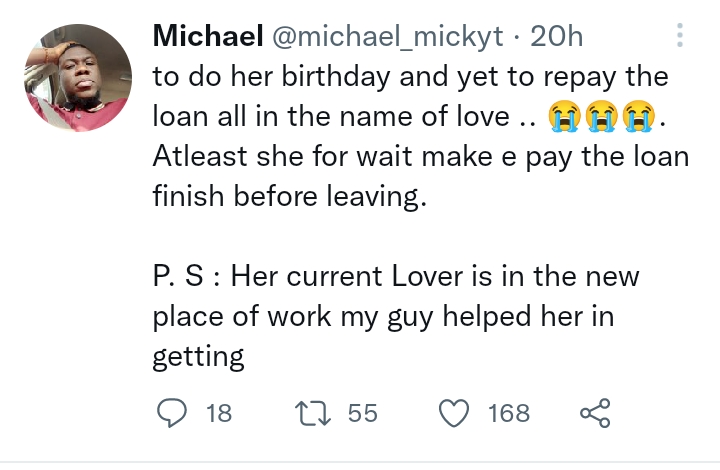Click the 'P. S : Her current Lover' line
Screen dimensions: 720x470
(x=395, y=275)
